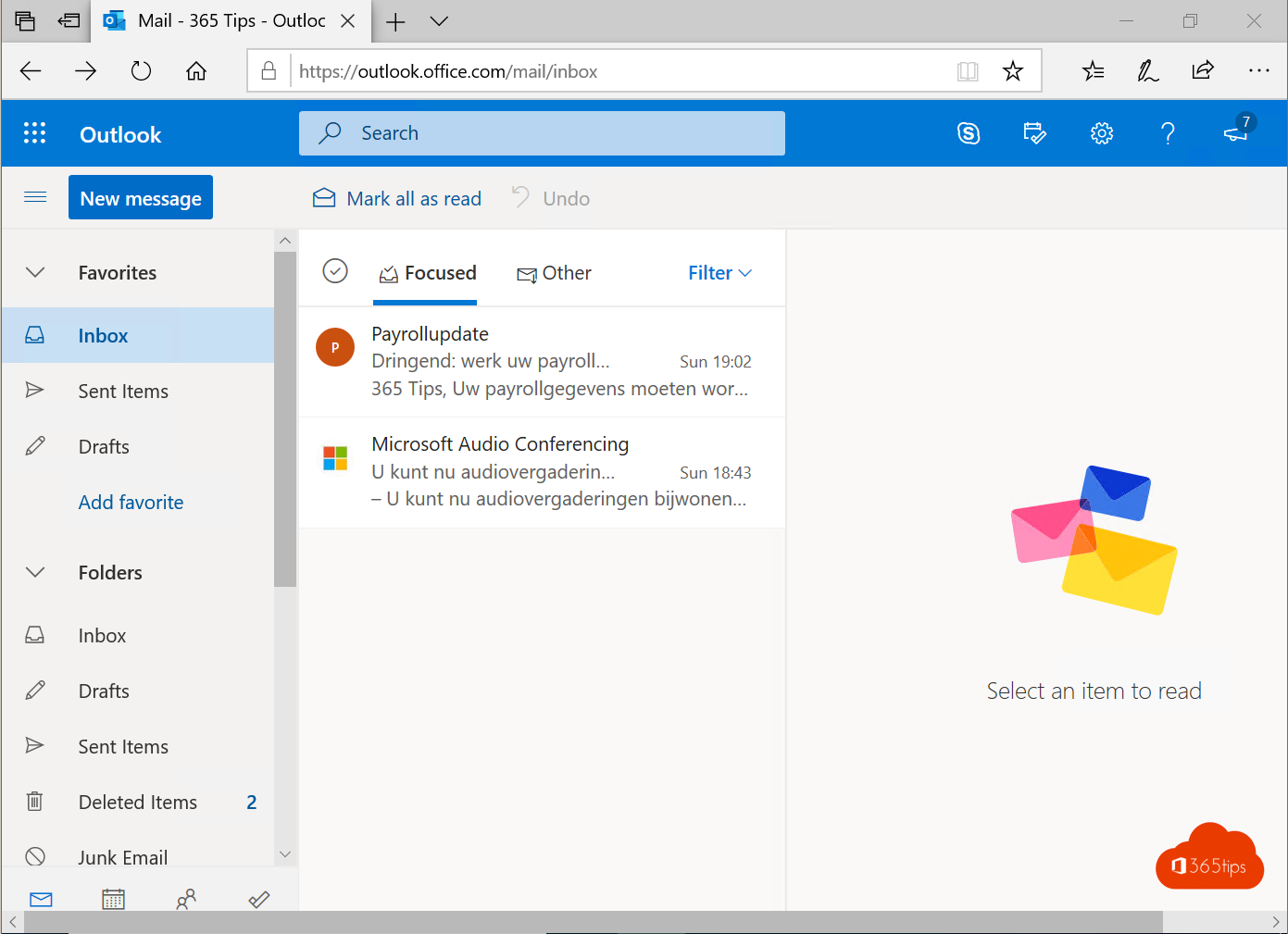Image resolution: width=1288 pixels, height=934 pixels.
Task: Open the Filter dropdown
Action: click(719, 273)
